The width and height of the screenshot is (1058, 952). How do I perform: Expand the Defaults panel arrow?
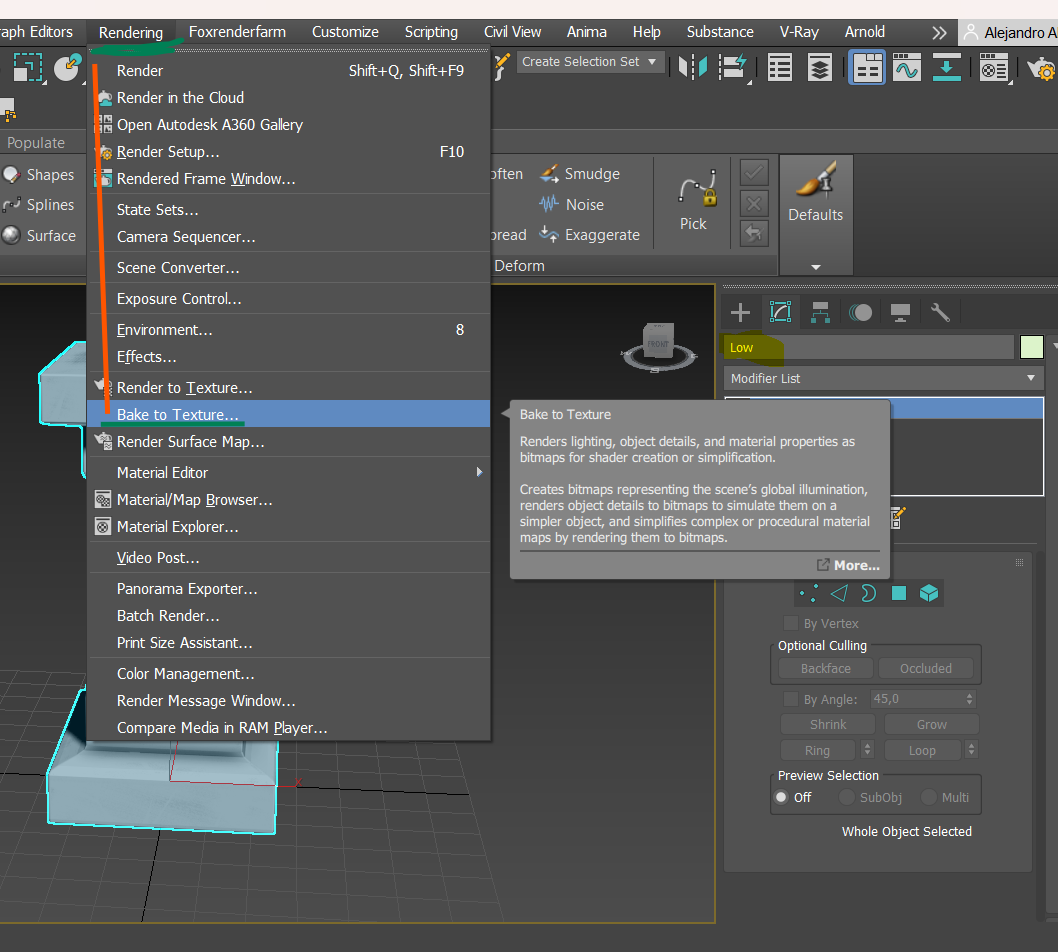[815, 267]
